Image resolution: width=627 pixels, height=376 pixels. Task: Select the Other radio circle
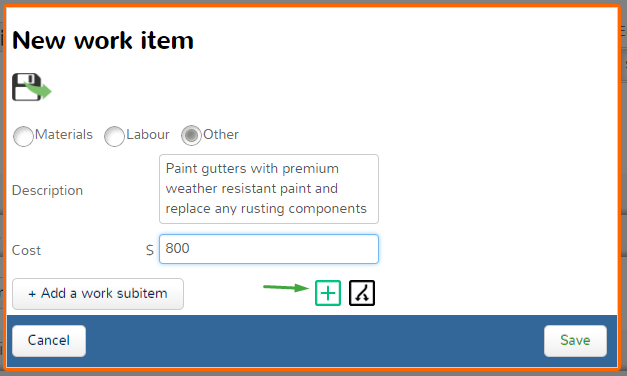pyautogui.click(x=191, y=136)
